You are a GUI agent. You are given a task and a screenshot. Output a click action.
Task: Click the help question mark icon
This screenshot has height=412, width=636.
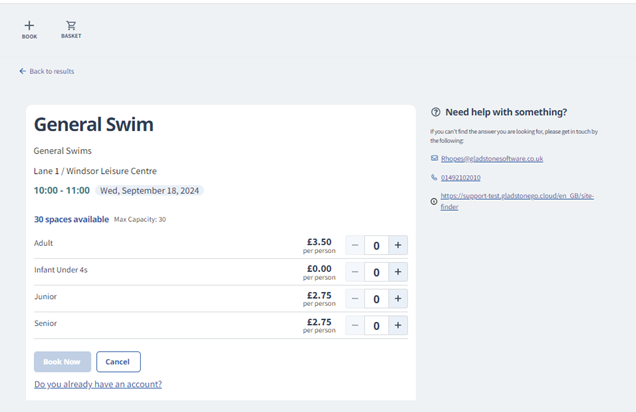[435, 112]
